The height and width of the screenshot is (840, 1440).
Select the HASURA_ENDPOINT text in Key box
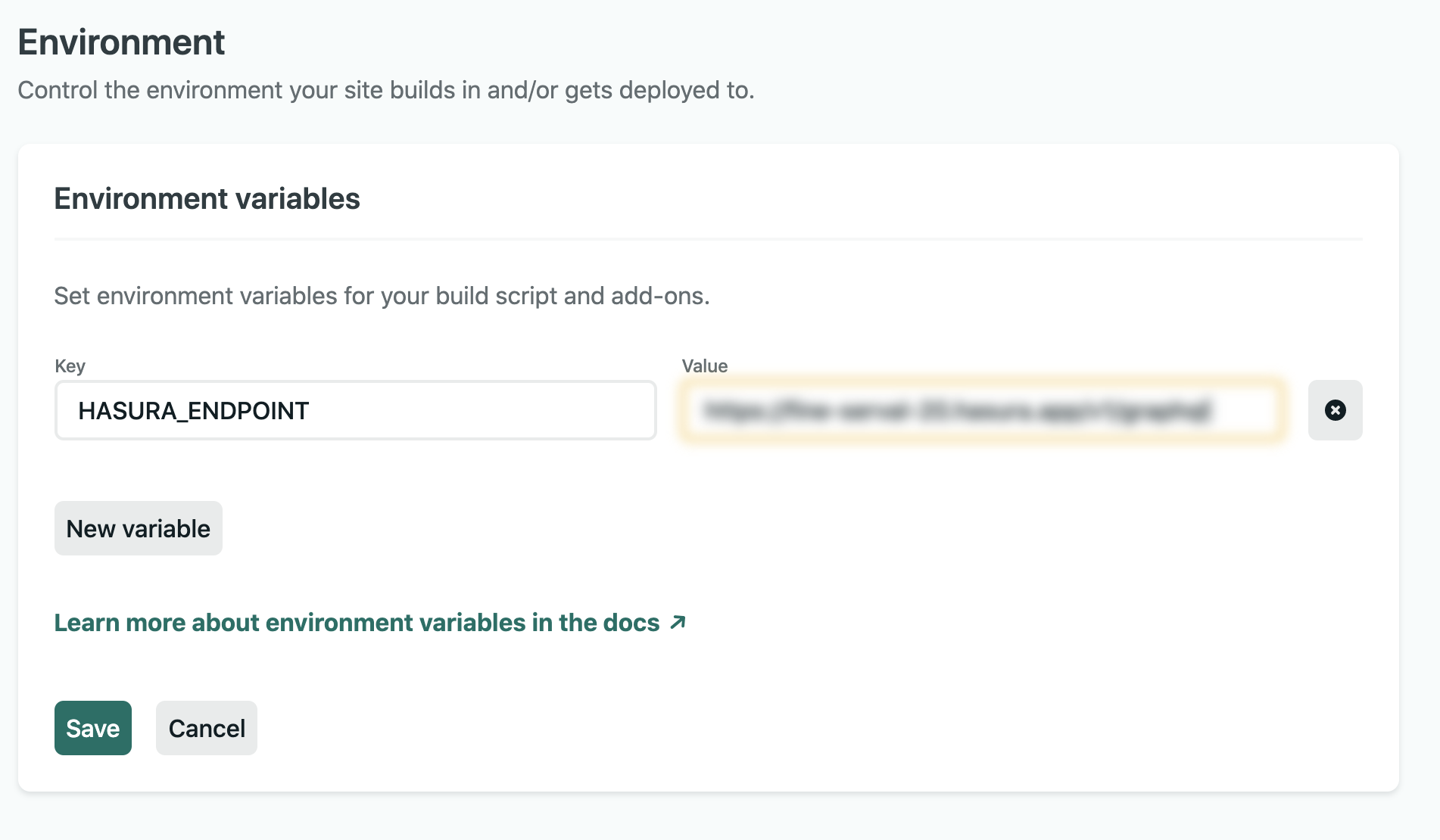(x=193, y=410)
